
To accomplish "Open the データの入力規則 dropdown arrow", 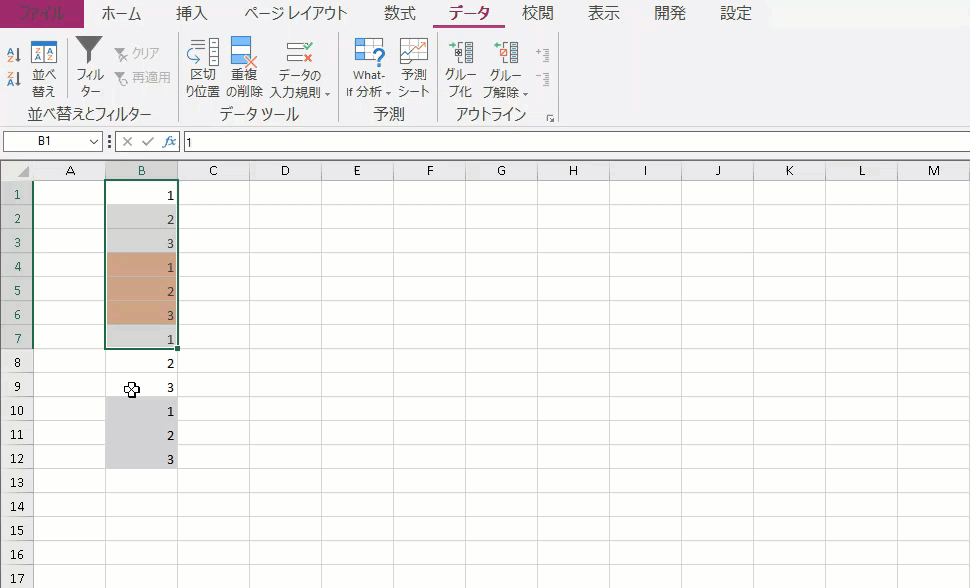I will (x=327, y=93).
